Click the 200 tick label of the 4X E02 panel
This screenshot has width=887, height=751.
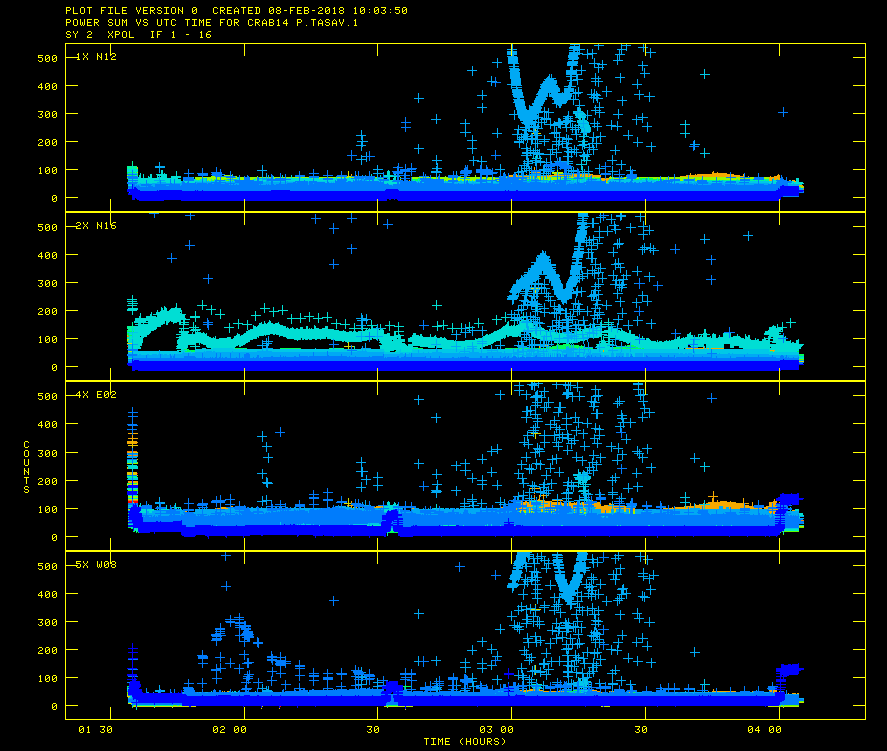pos(47,481)
